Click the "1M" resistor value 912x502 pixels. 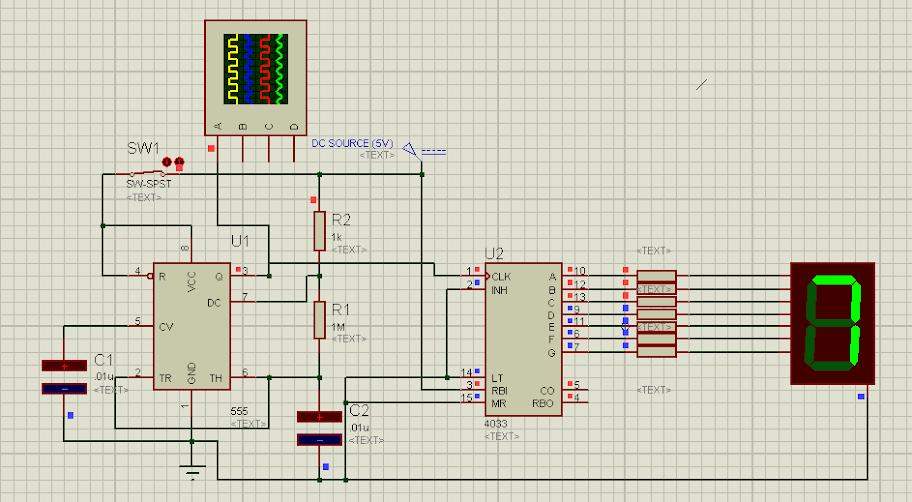pyautogui.click(x=338, y=327)
